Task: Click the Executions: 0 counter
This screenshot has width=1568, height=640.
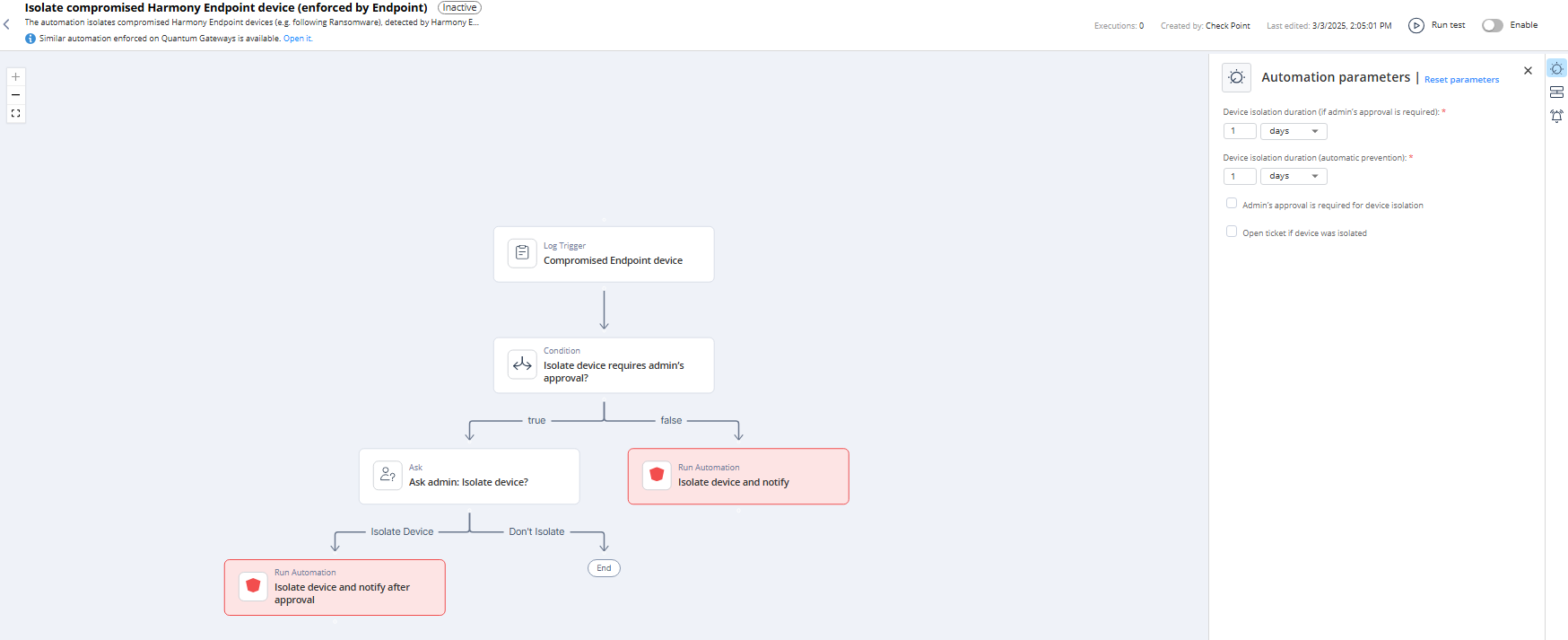Action: pyautogui.click(x=1119, y=26)
